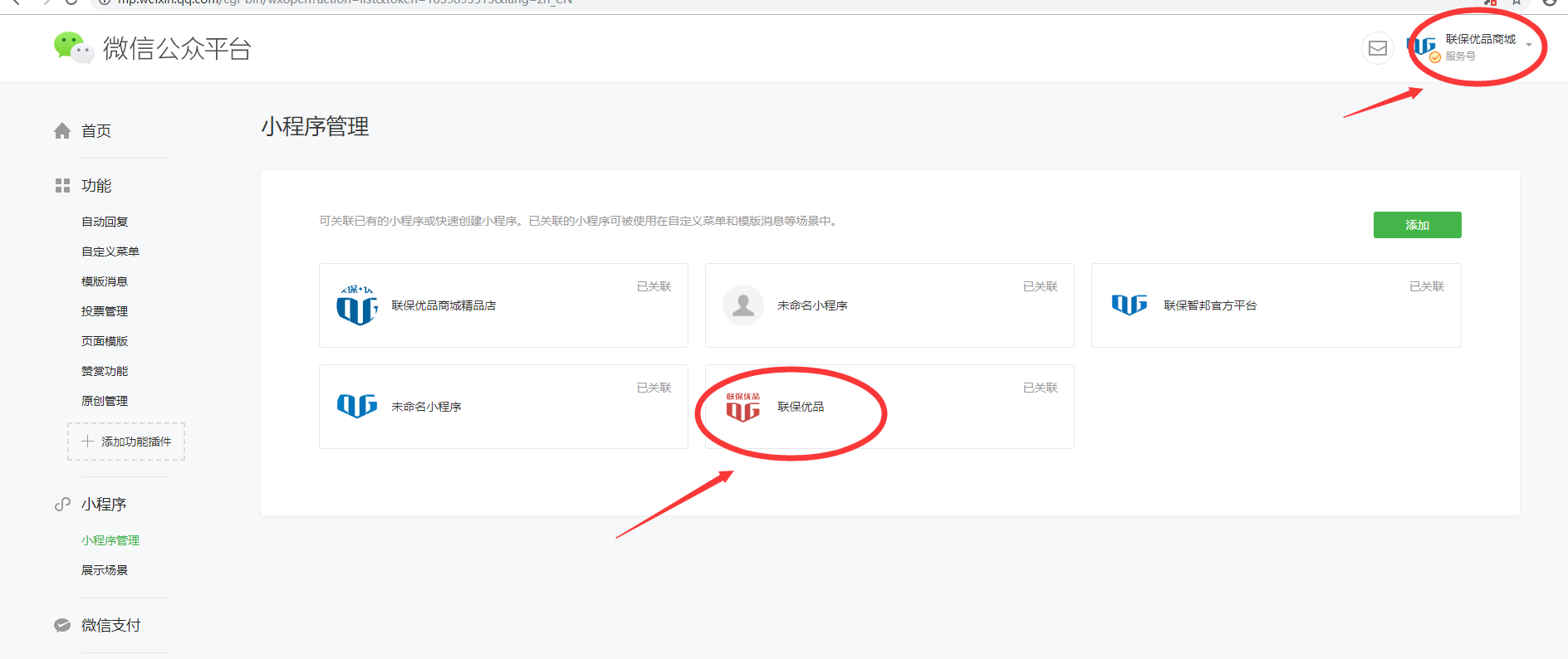This screenshot has height=659, width=1568.
Task: Click the red 联保优品 logo
Action: click(x=743, y=407)
